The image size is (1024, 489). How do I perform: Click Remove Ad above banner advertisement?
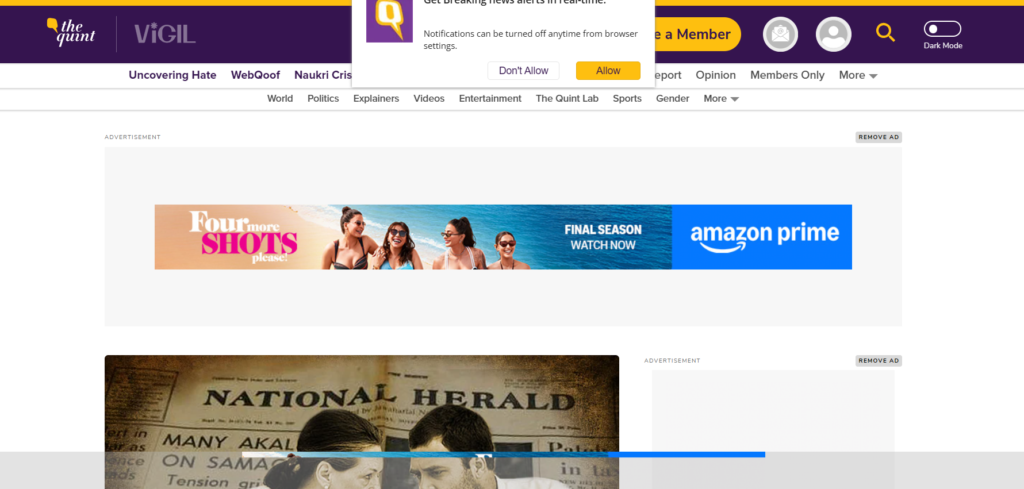click(878, 137)
